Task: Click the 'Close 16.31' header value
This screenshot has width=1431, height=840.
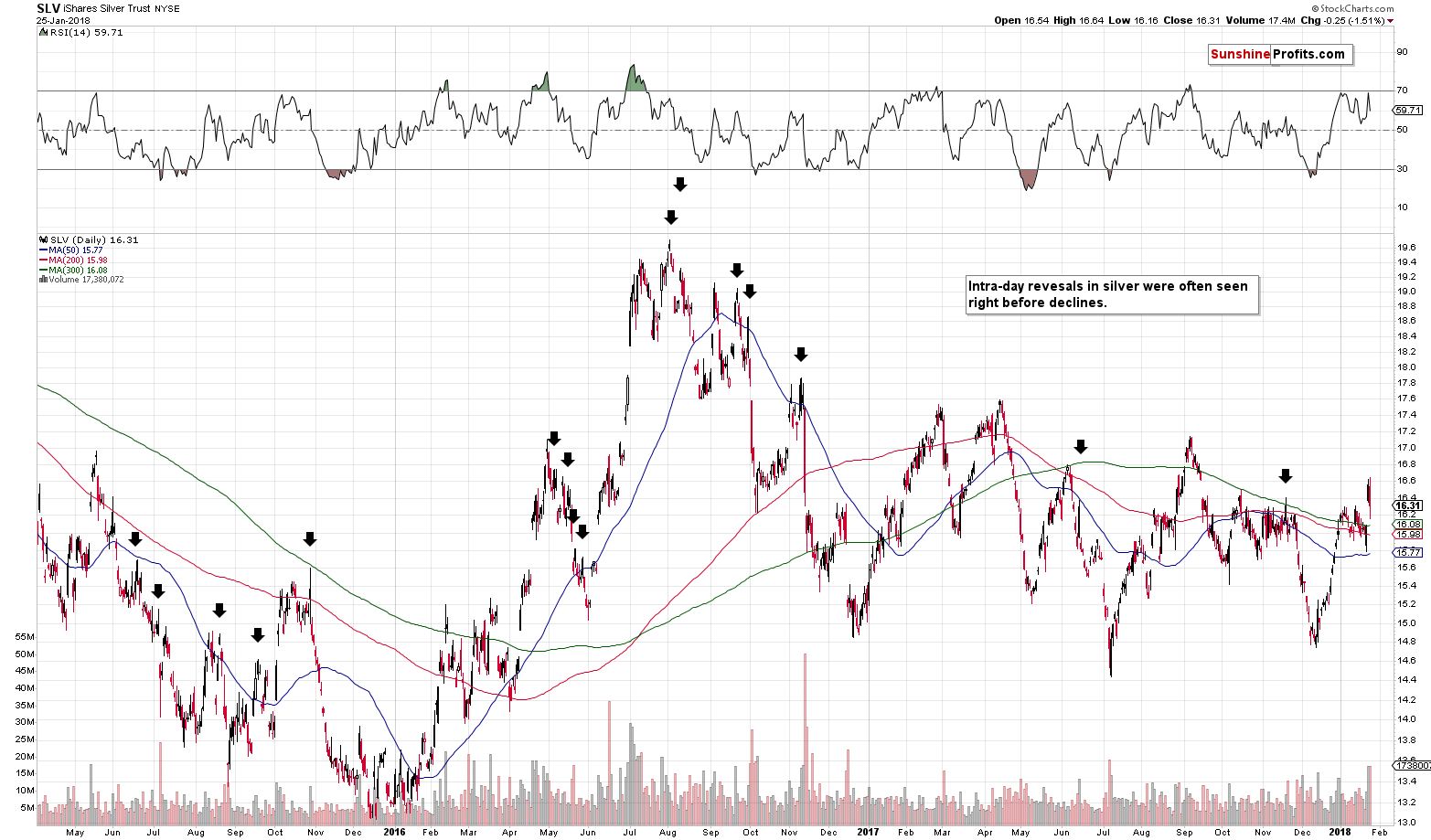Action: point(1191,21)
